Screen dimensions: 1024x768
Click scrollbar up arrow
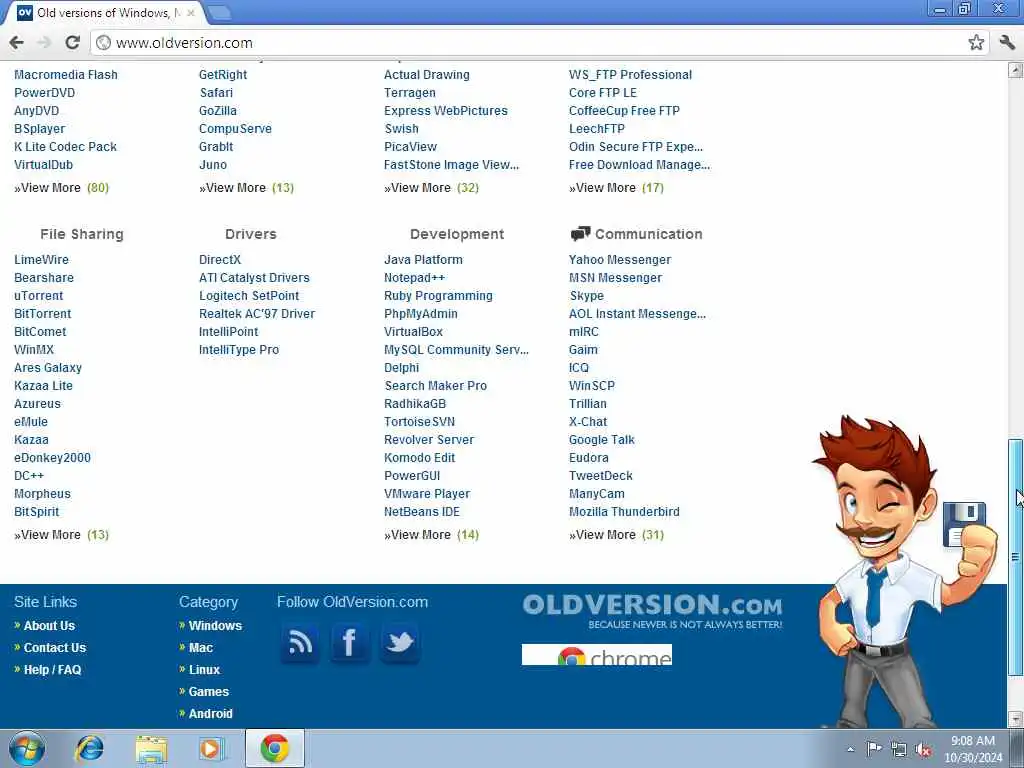coord(1015,69)
